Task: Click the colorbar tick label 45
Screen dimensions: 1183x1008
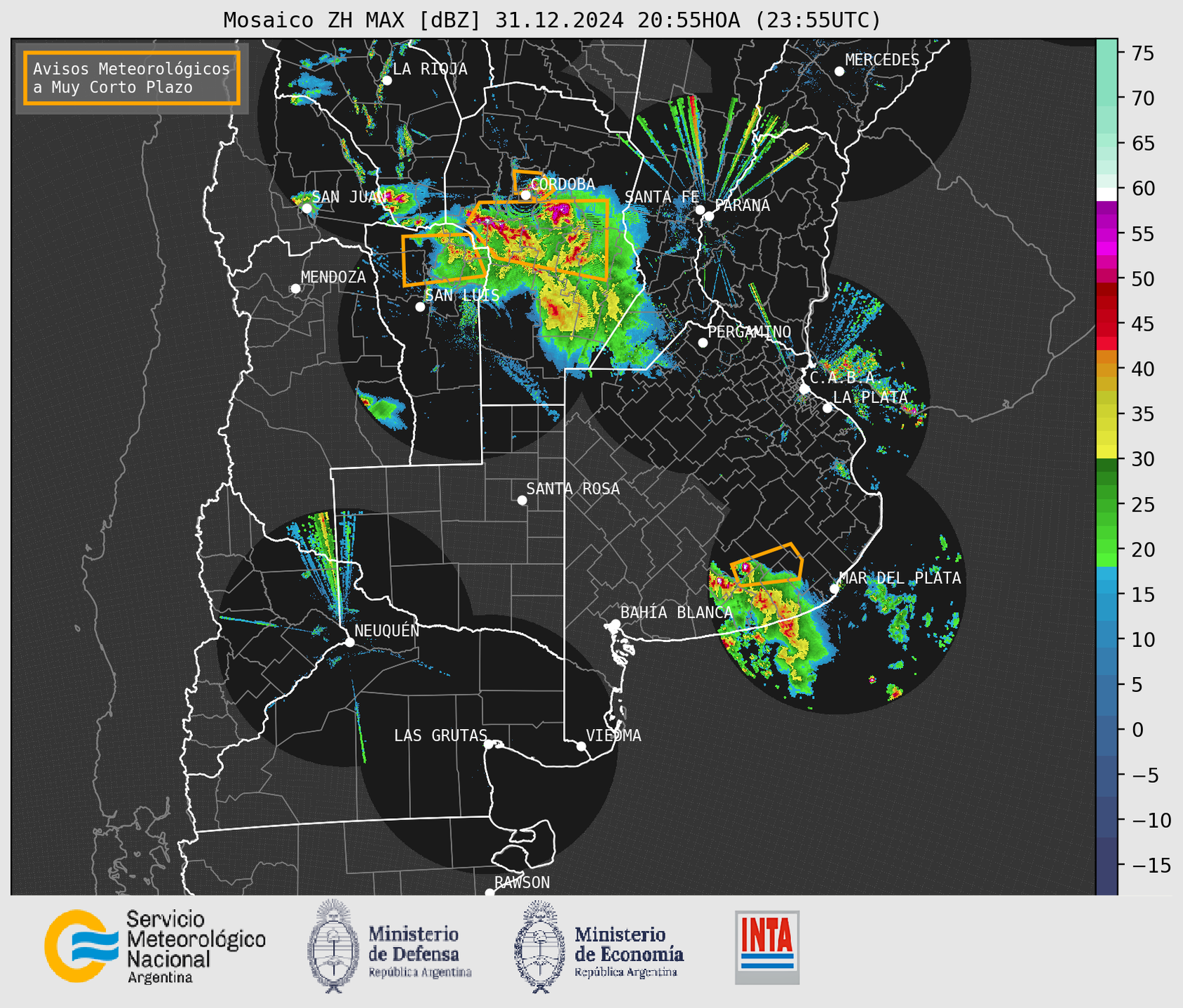Action: [x=1142, y=324]
